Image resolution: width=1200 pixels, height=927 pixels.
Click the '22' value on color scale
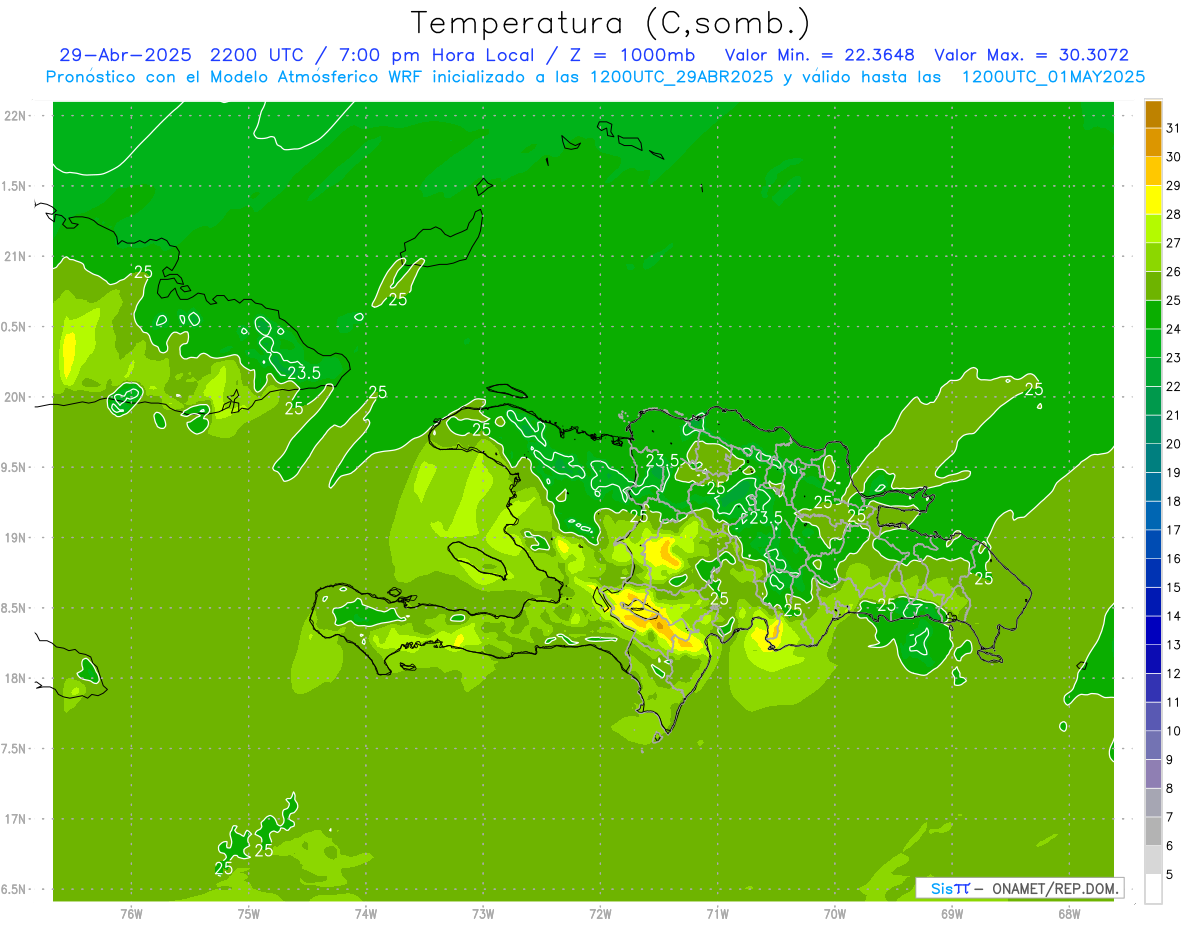[1174, 386]
